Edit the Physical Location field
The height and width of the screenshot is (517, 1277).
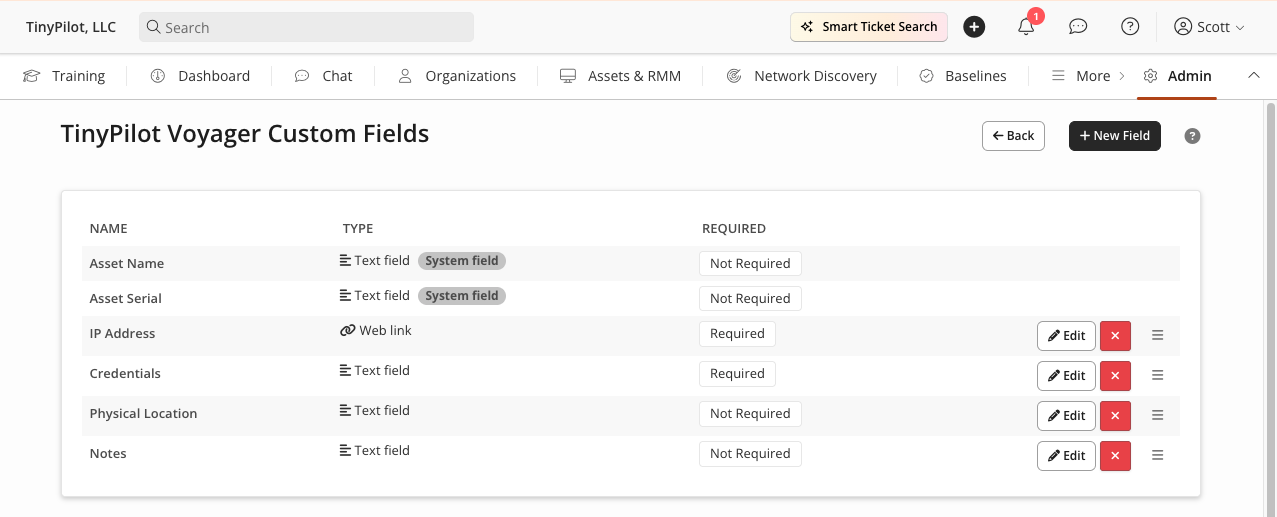[1066, 416]
